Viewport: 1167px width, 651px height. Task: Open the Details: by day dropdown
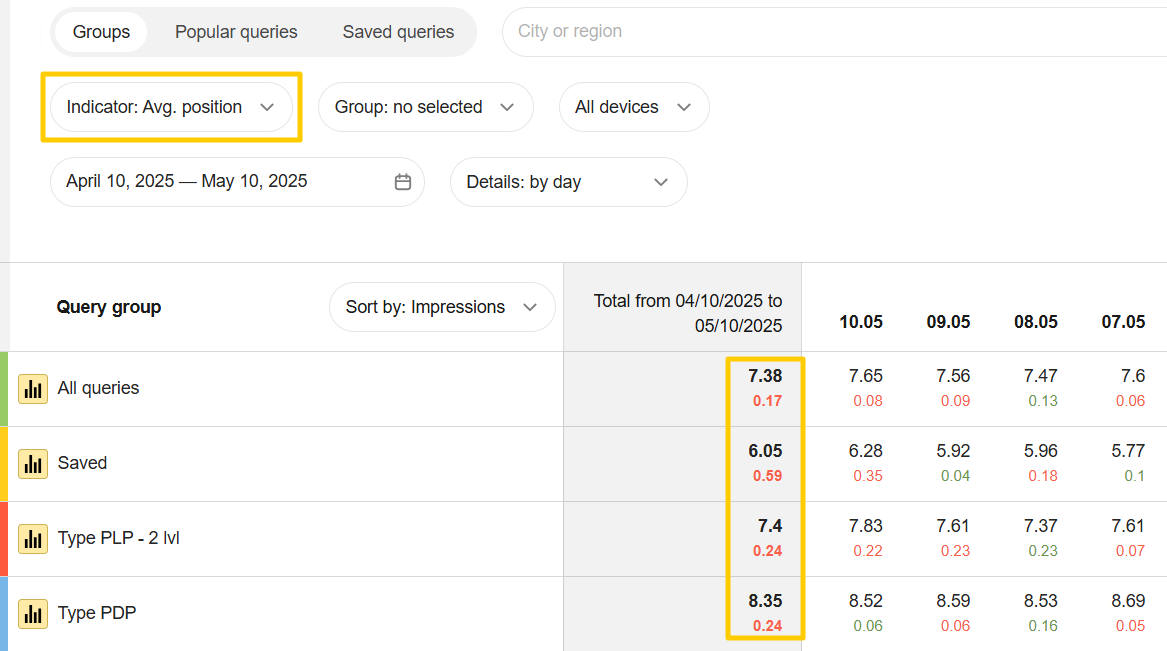(x=568, y=182)
